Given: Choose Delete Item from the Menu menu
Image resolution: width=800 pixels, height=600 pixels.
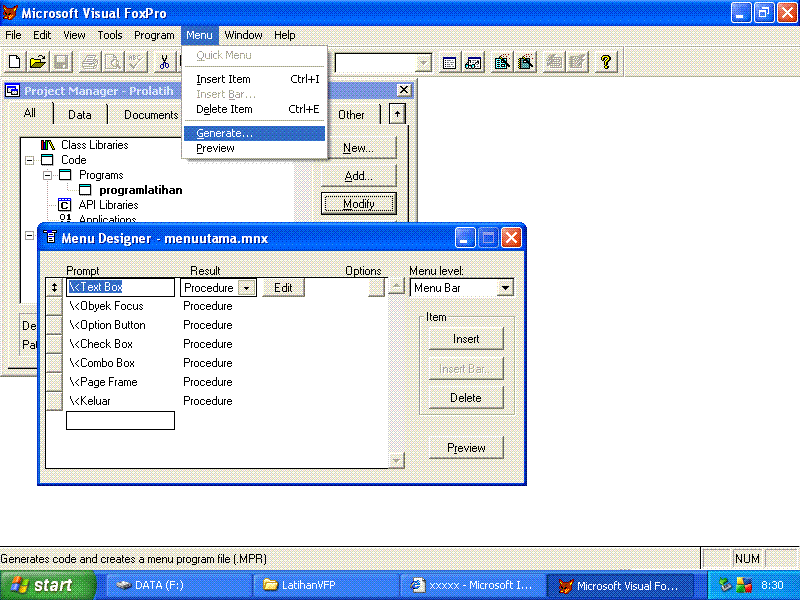Looking at the screenshot, I should [x=254, y=109].
